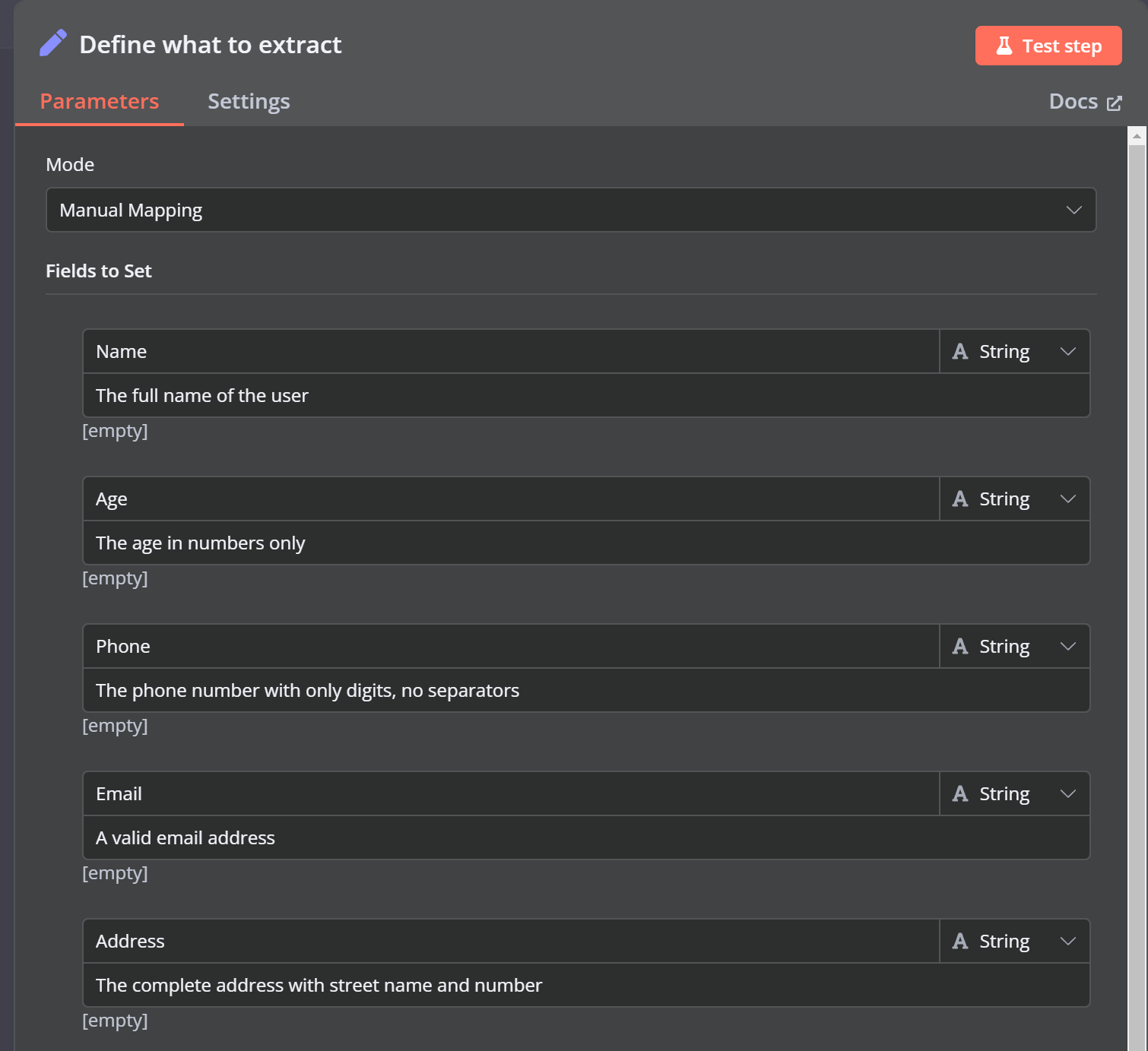The image size is (1148, 1051).
Task: Click the scrollbar up arrow
Action: click(1137, 136)
